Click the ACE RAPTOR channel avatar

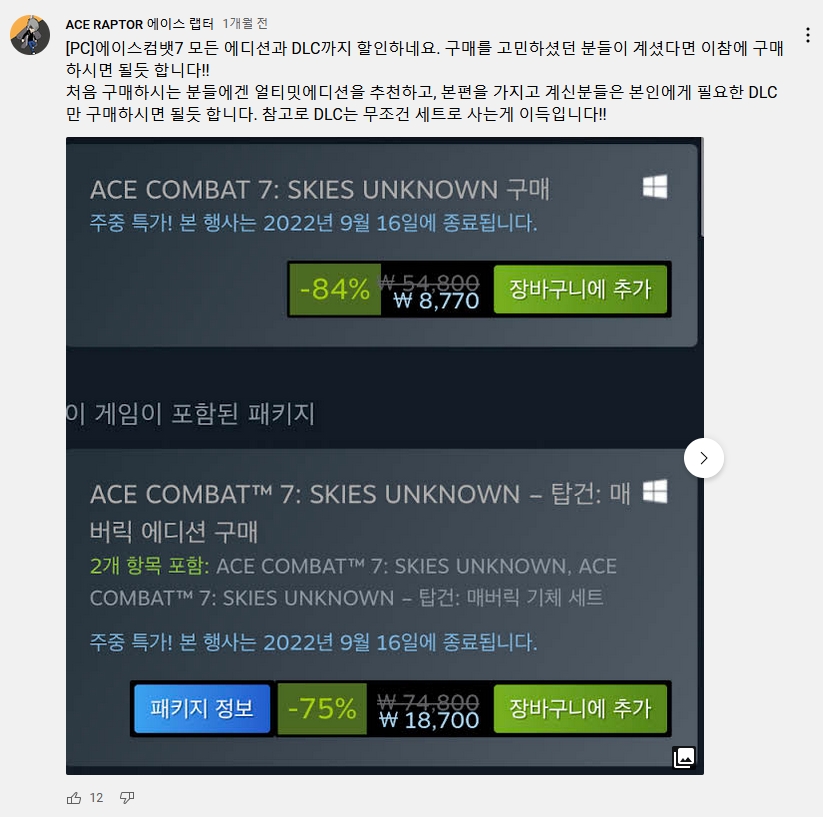30,35
